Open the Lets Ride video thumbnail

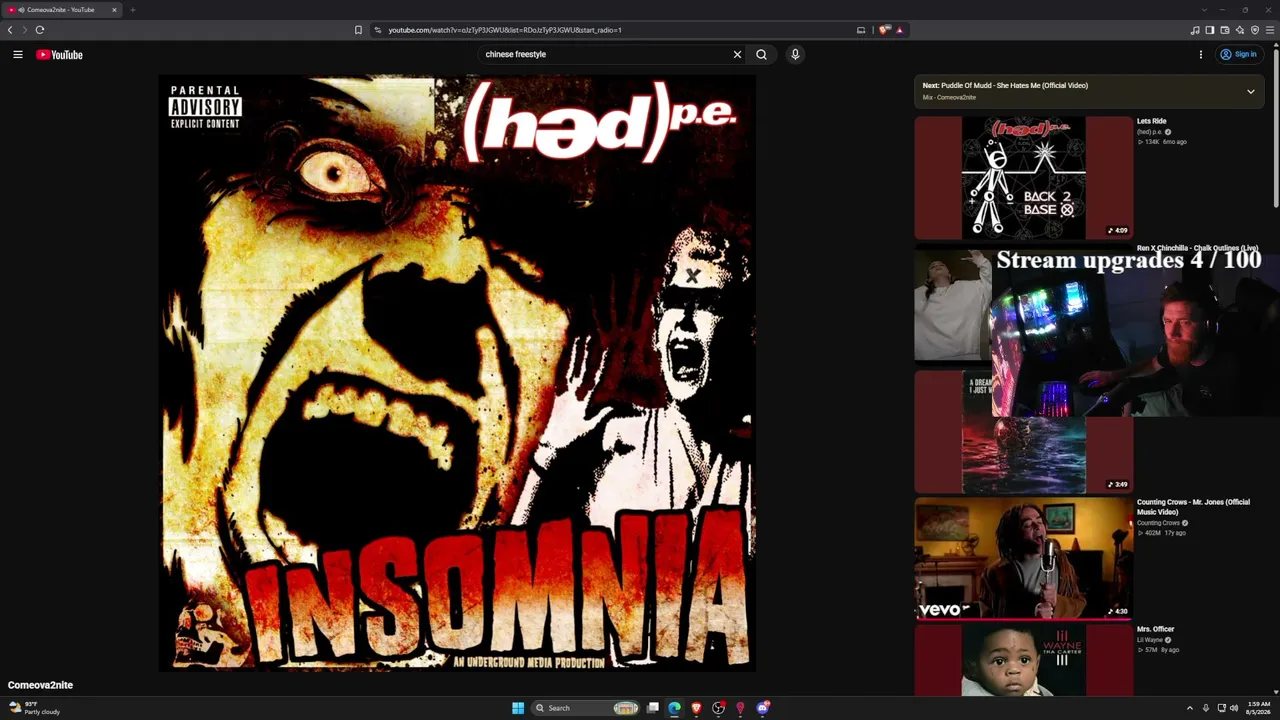point(1023,178)
